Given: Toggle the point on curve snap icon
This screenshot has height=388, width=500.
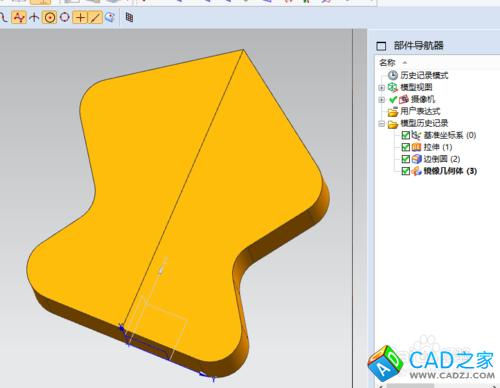Looking at the screenshot, I should [x=95, y=17].
